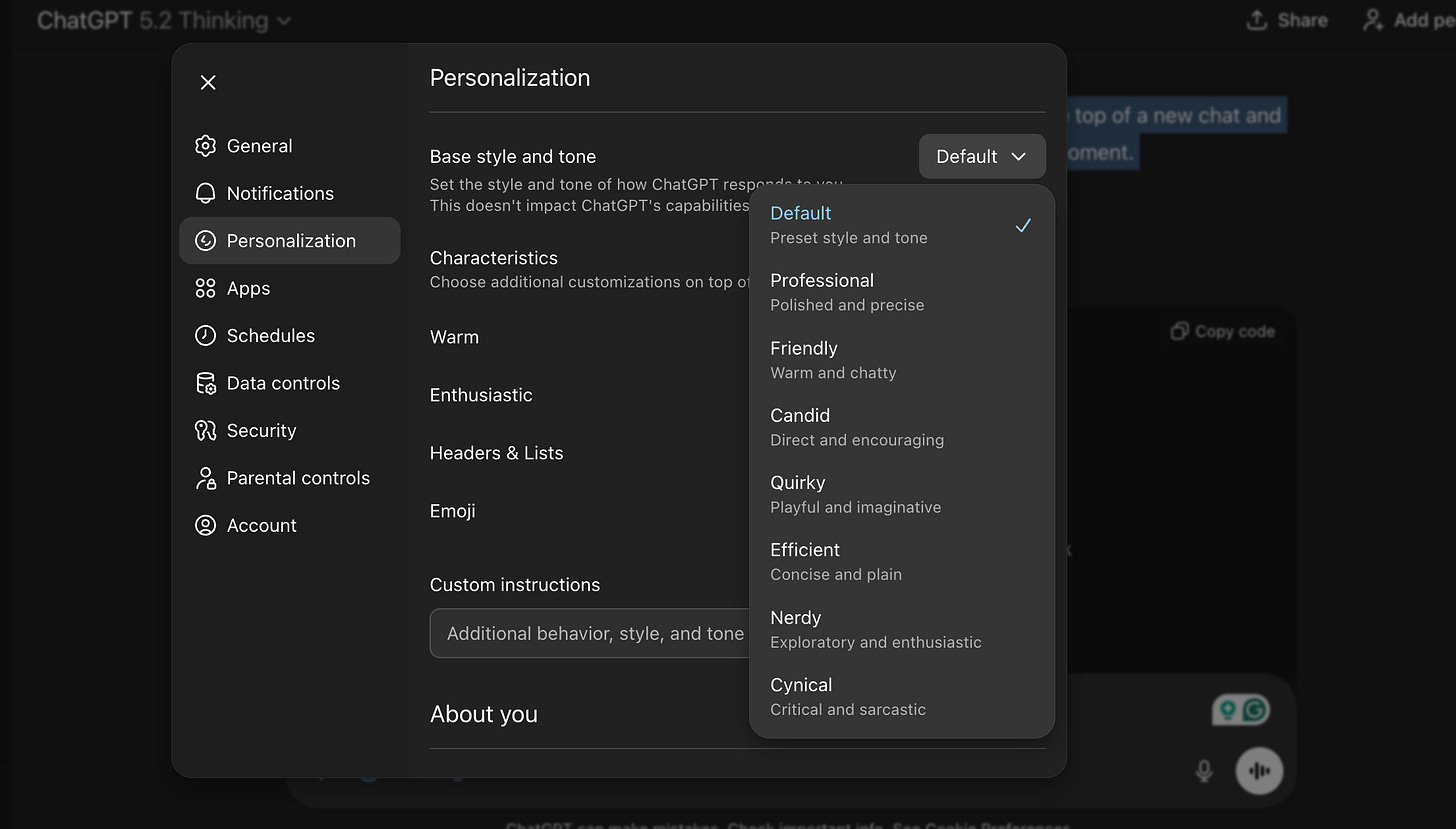
Task: Click the Notifications bell icon
Action: tap(205, 193)
